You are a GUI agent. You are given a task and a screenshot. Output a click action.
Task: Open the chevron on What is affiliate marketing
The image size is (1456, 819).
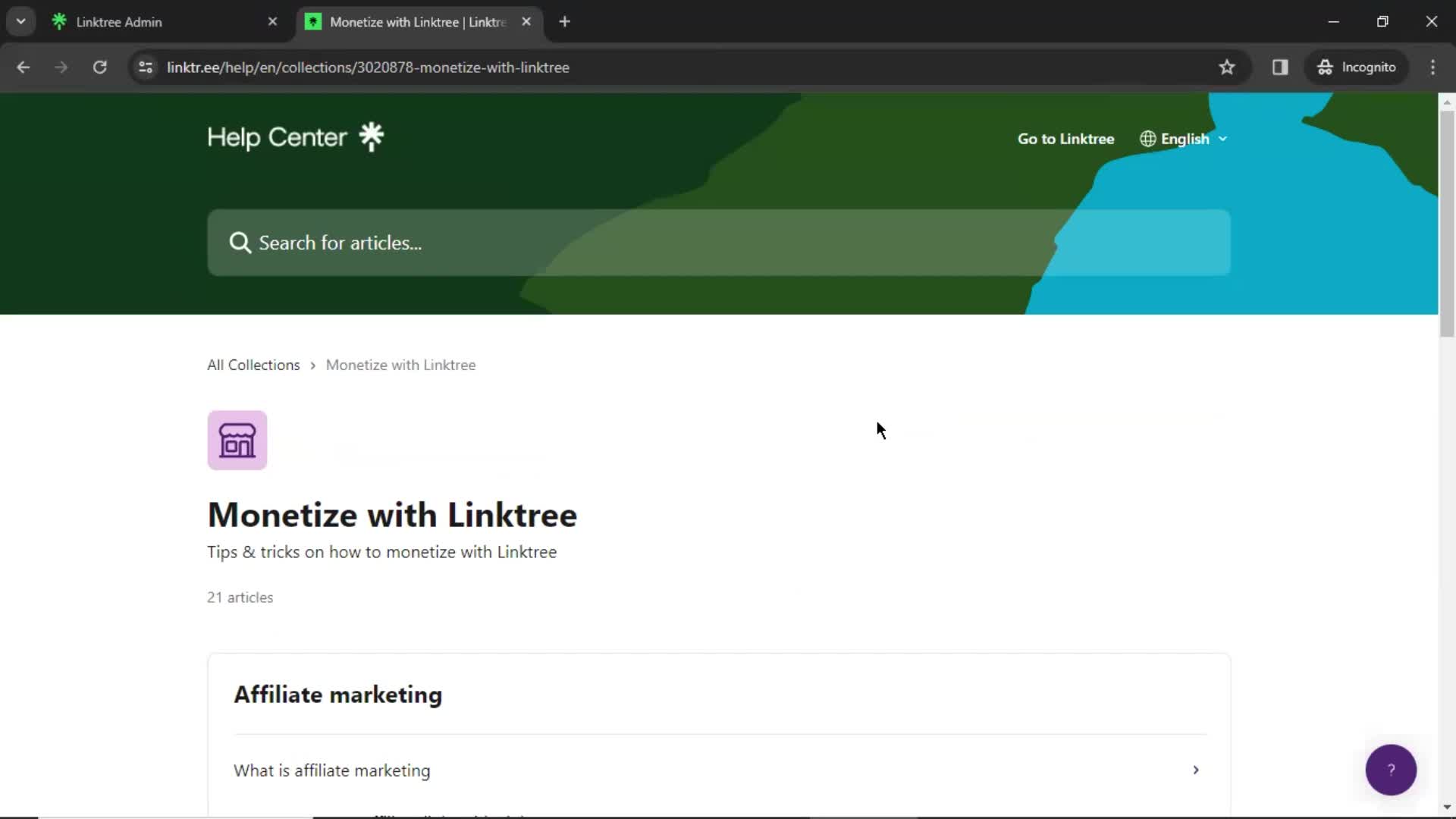pos(1196,770)
